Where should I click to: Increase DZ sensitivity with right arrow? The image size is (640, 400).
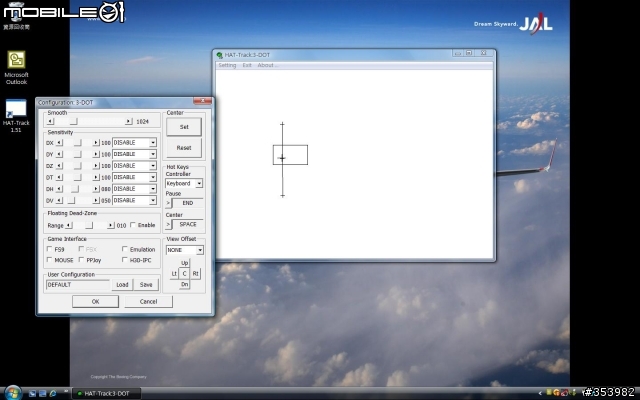[96, 166]
